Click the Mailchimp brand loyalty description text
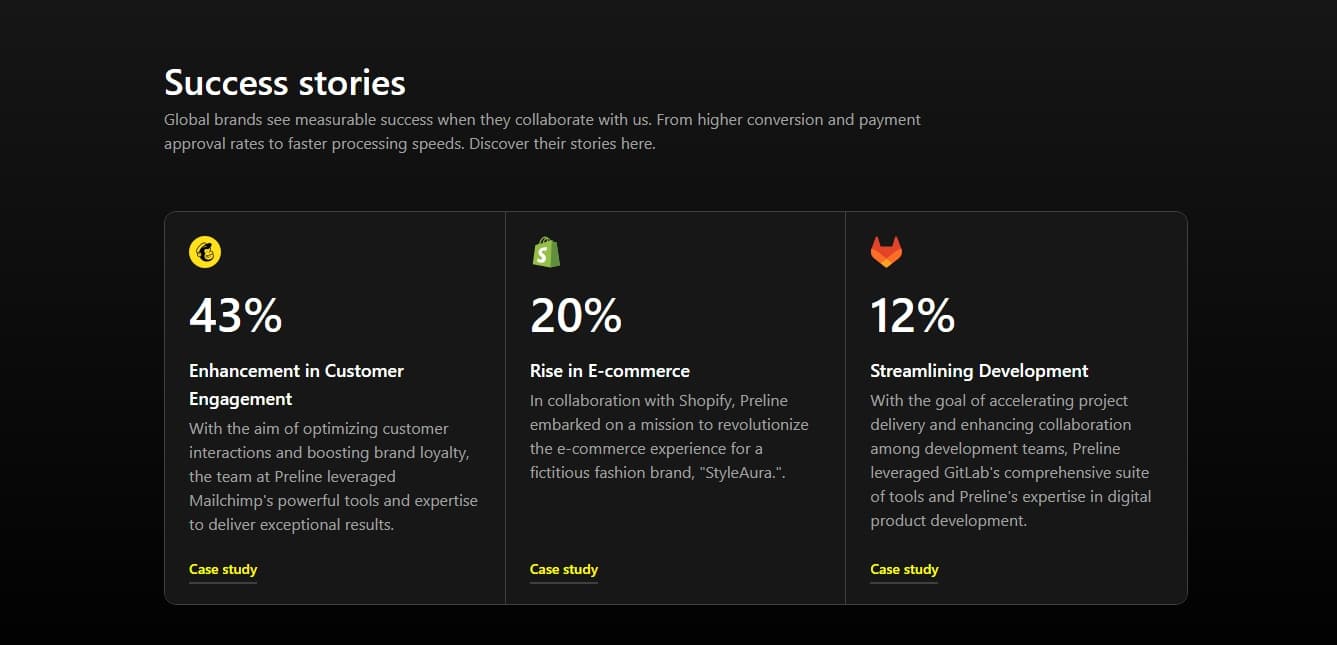Screen dimensions: 1337x645 click(333, 476)
